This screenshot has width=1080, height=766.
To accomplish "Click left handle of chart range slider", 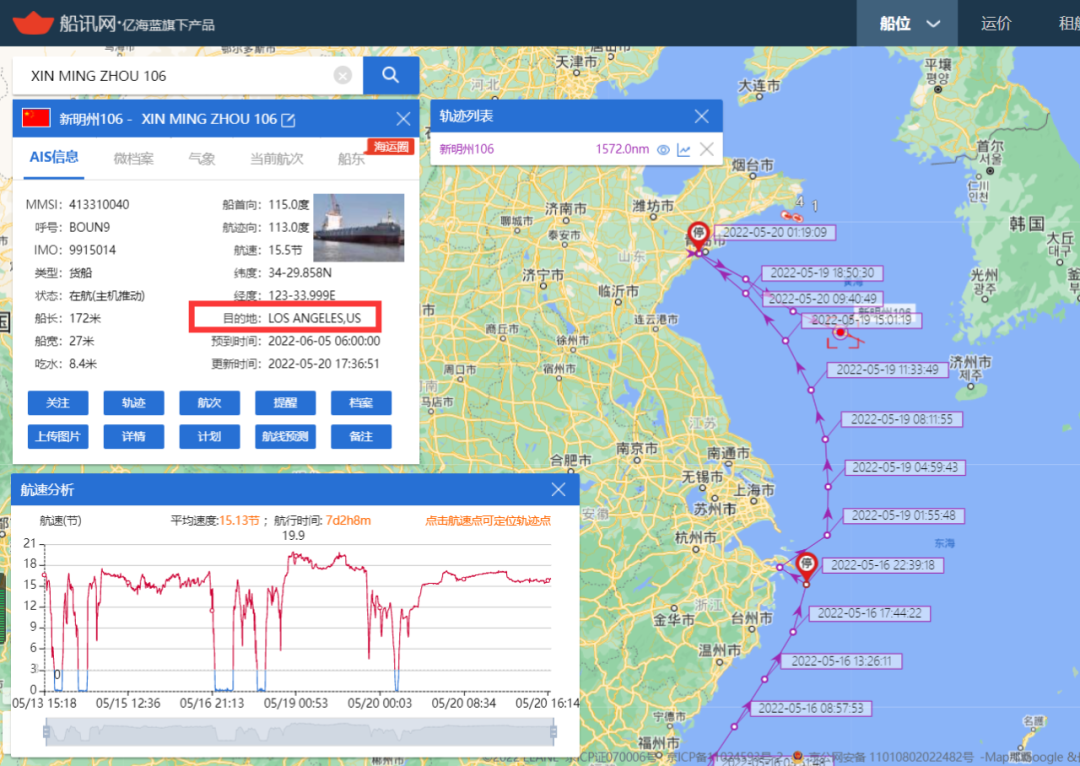I will coord(44,733).
